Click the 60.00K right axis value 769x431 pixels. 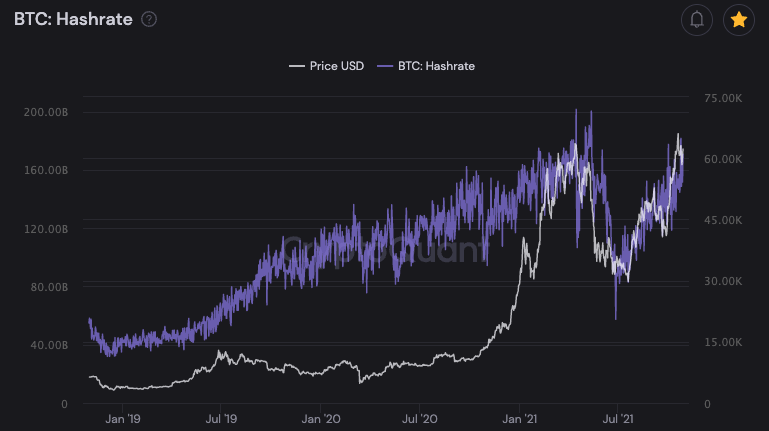click(723, 159)
